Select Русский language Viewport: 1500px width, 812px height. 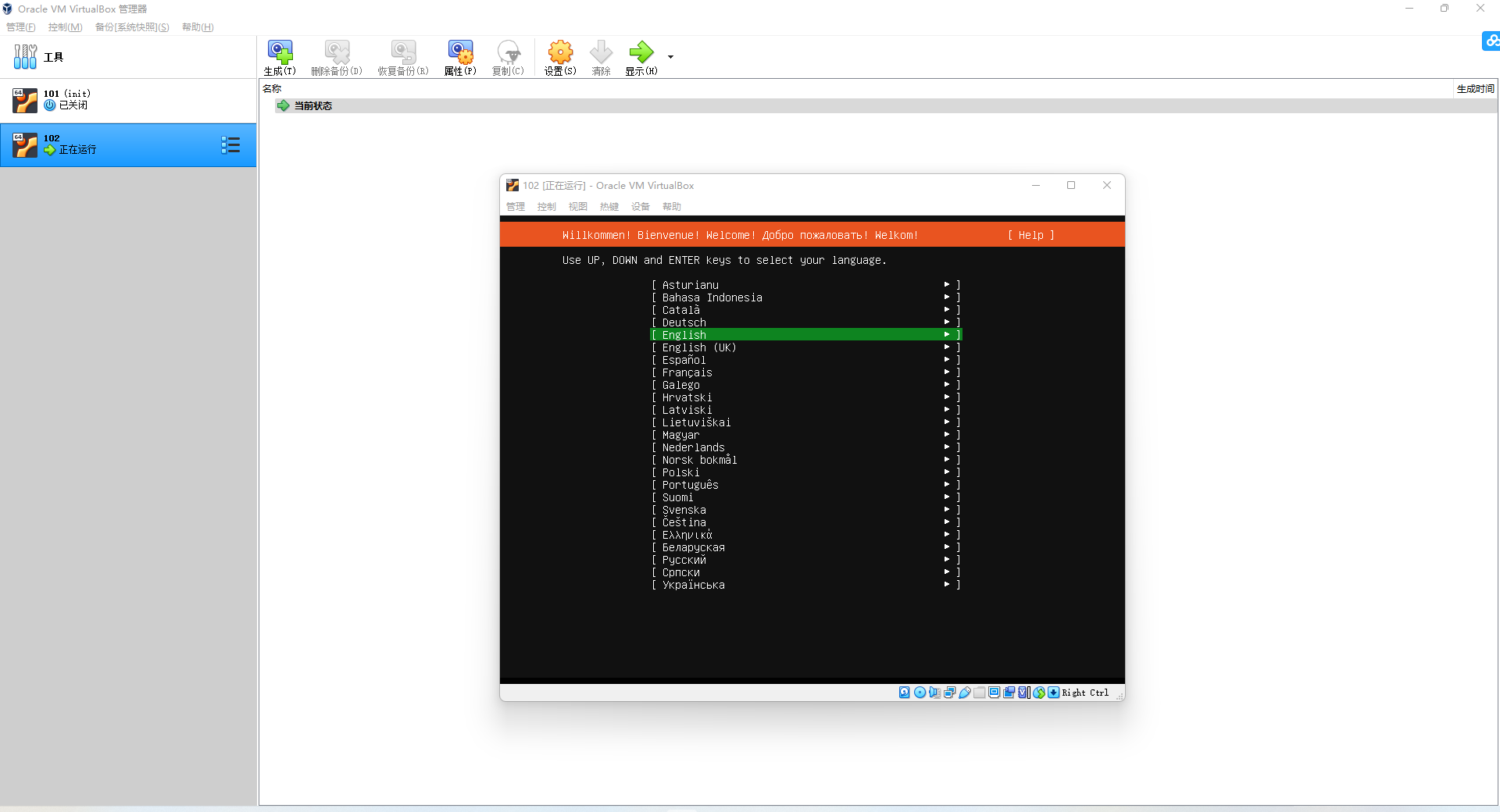806,560
